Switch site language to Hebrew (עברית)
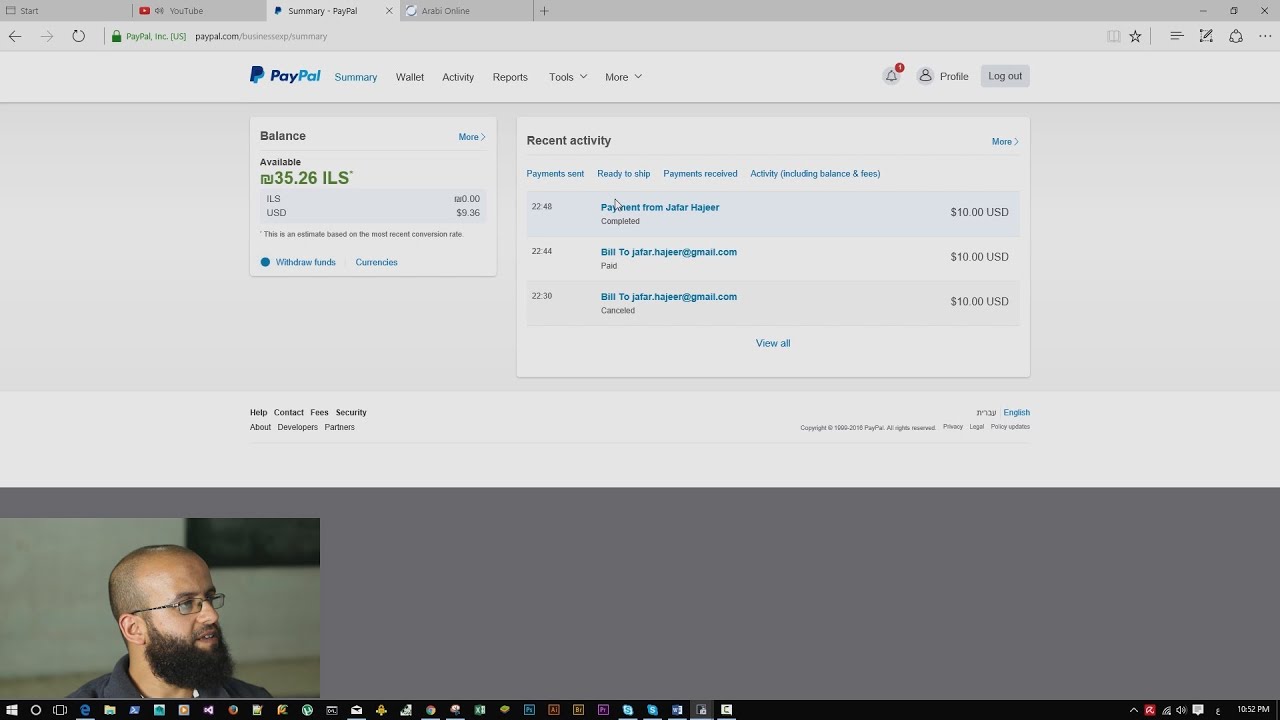The image size is (1280, 720). click(x=986, y=412)
